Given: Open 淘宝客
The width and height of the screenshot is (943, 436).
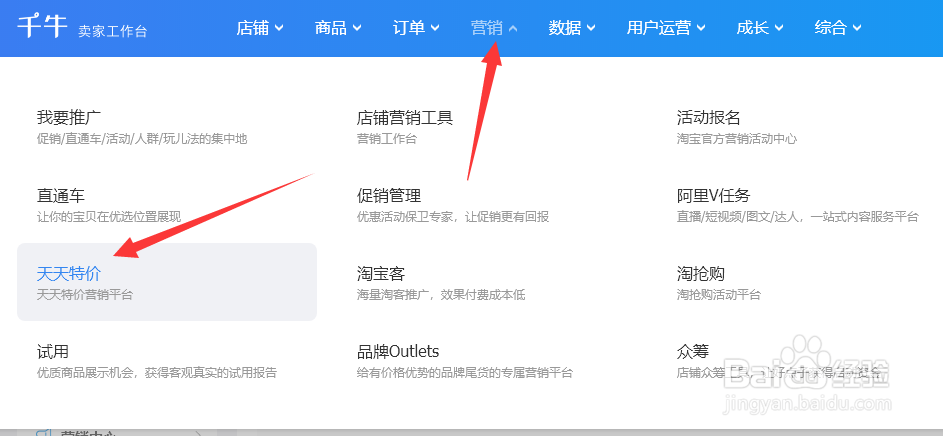Looking at the screenshot, I should click(x=381, y=274).
